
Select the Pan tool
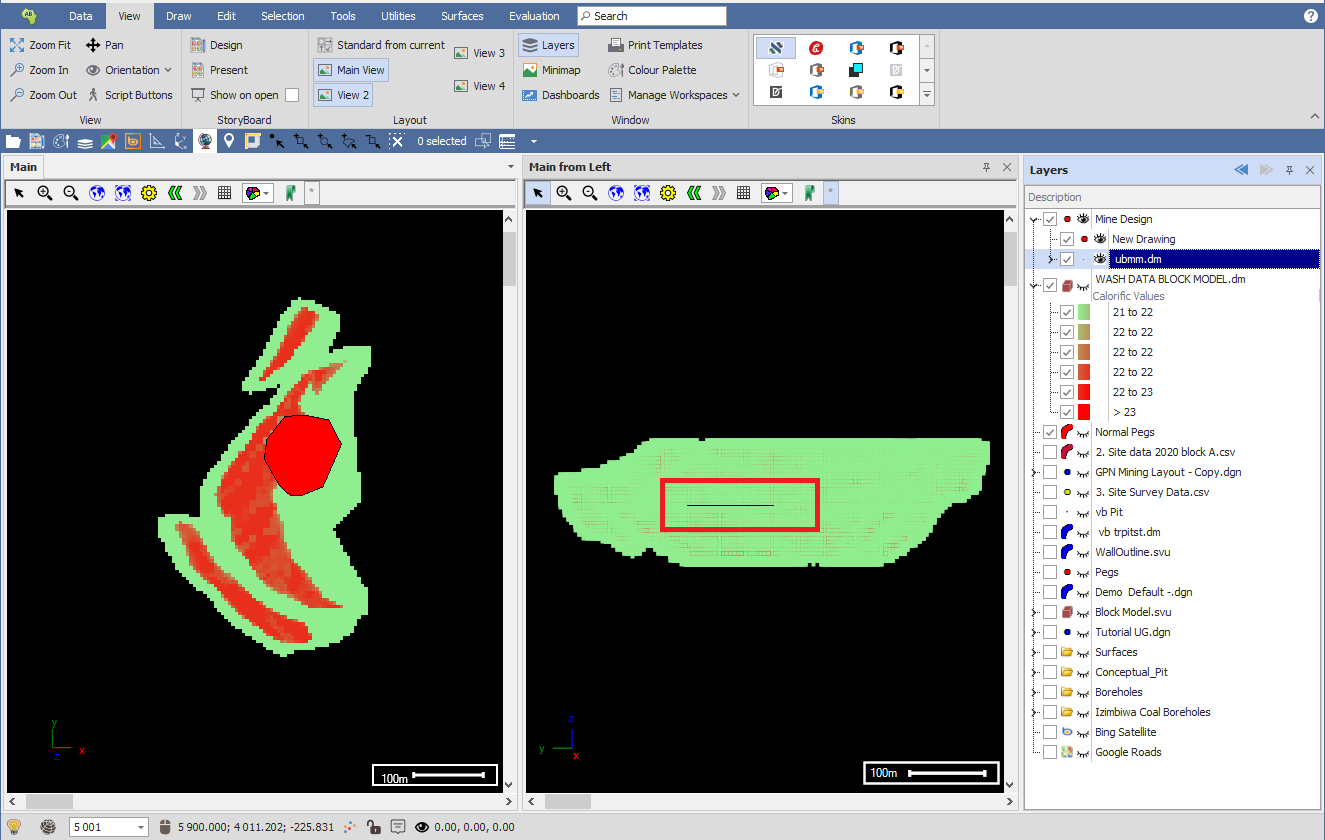coord(105,45)
